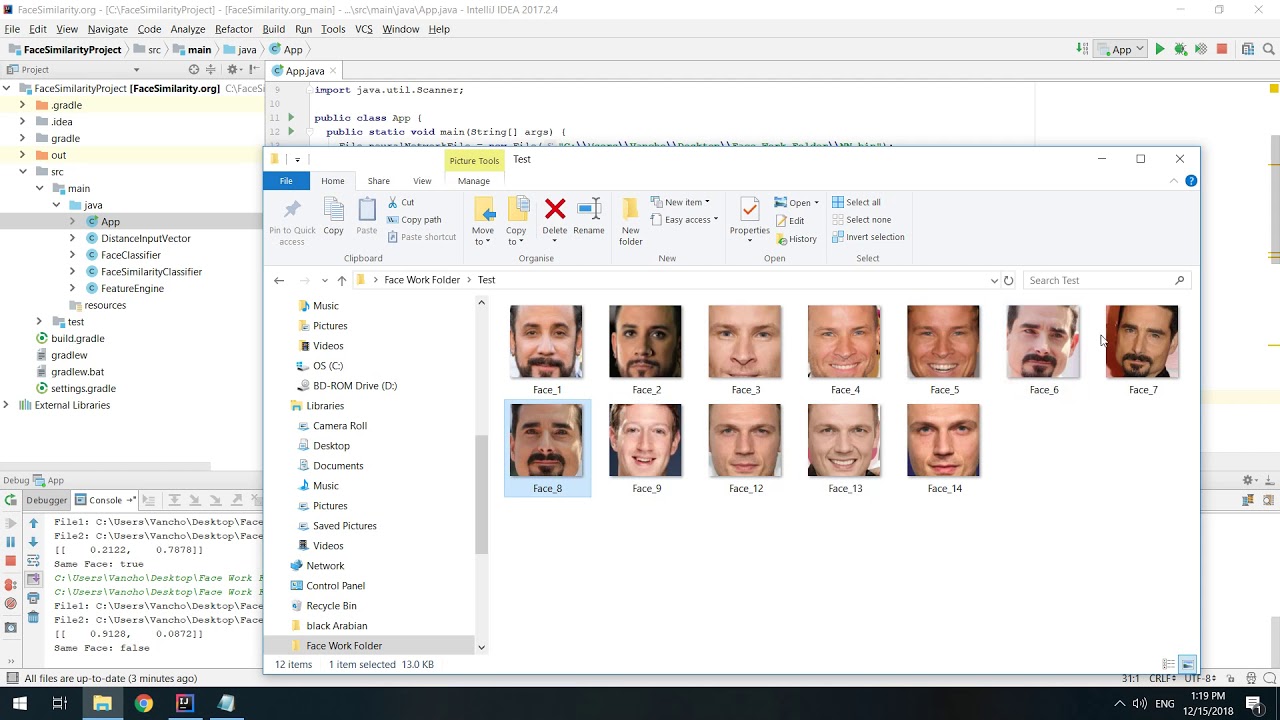The height and width of the screenshot is (720, 1280).
Task: Click the Copy icon in Clipboard group
Action: [x=333, y=210]
